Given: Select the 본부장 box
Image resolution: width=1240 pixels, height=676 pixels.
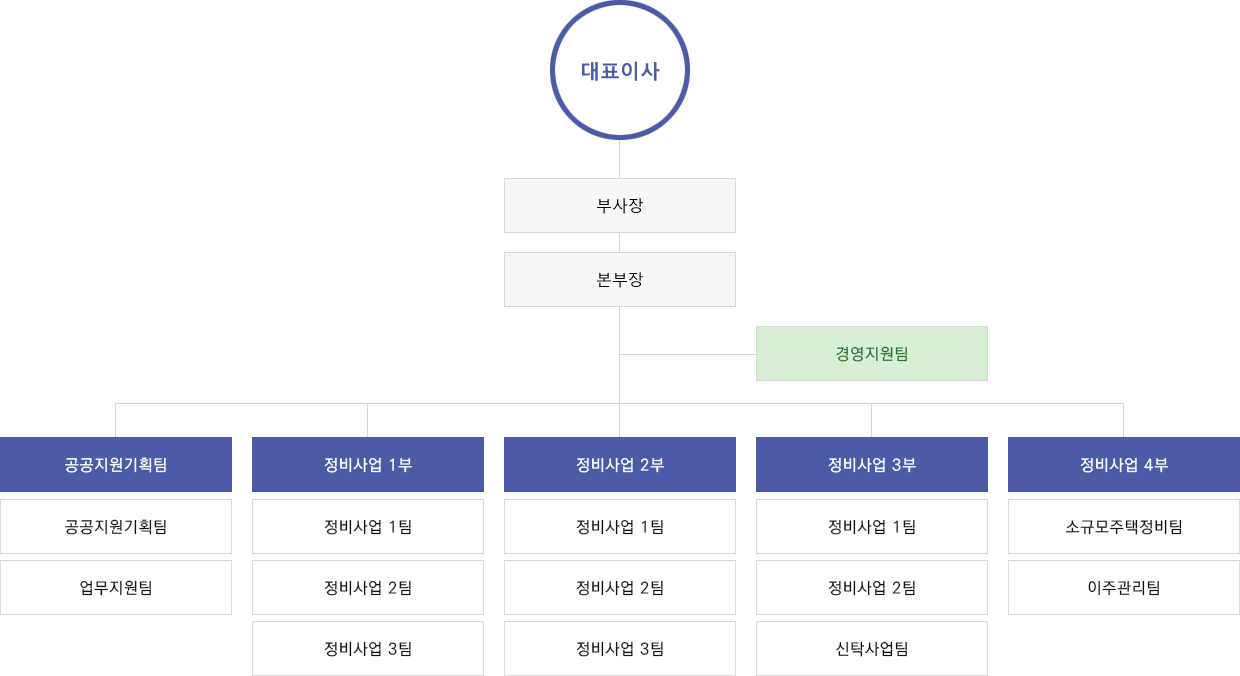Looking at the screenshot, I should pos(620,279).
